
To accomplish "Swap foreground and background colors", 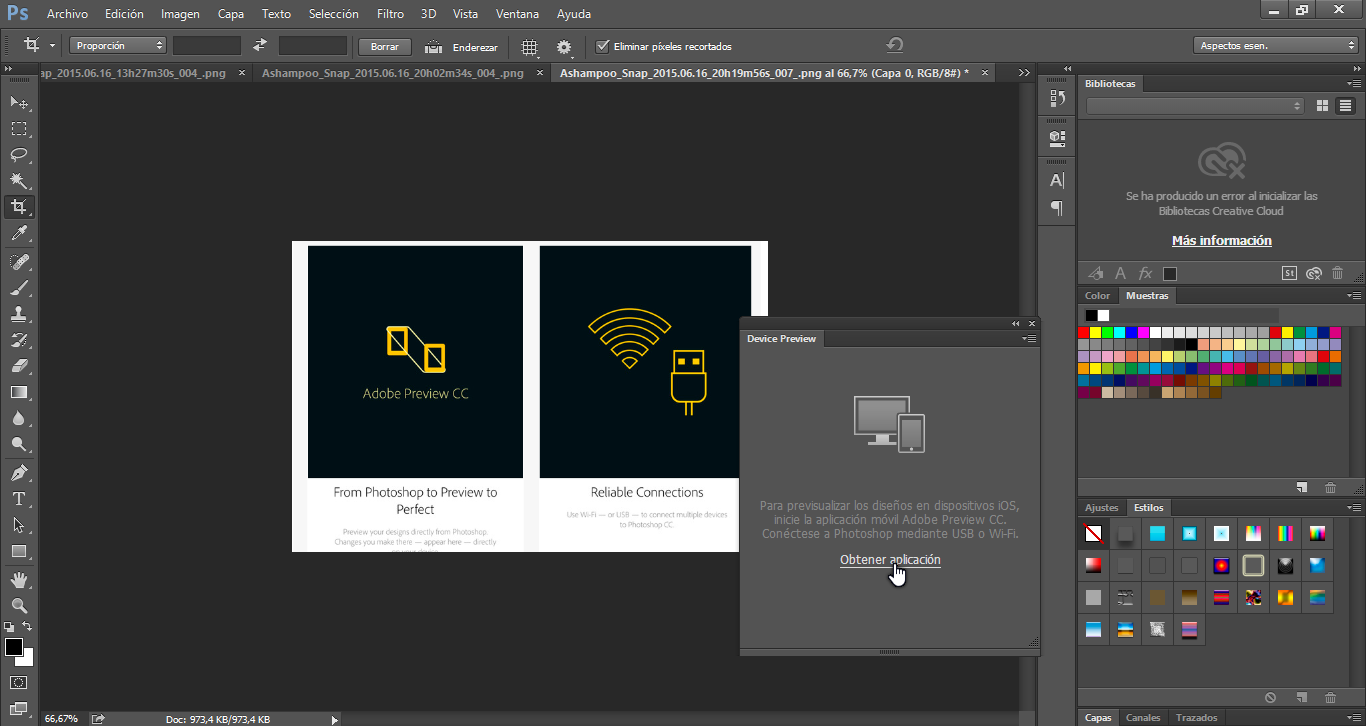I will (x=27, y=627).
